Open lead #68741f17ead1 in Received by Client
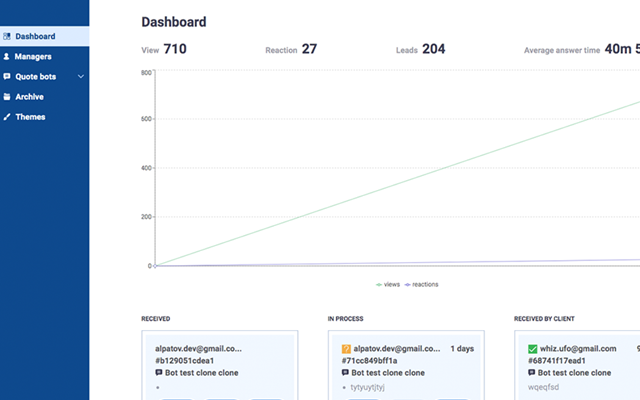This screenshot has height=400, width=640. click(x=557, y=361)
